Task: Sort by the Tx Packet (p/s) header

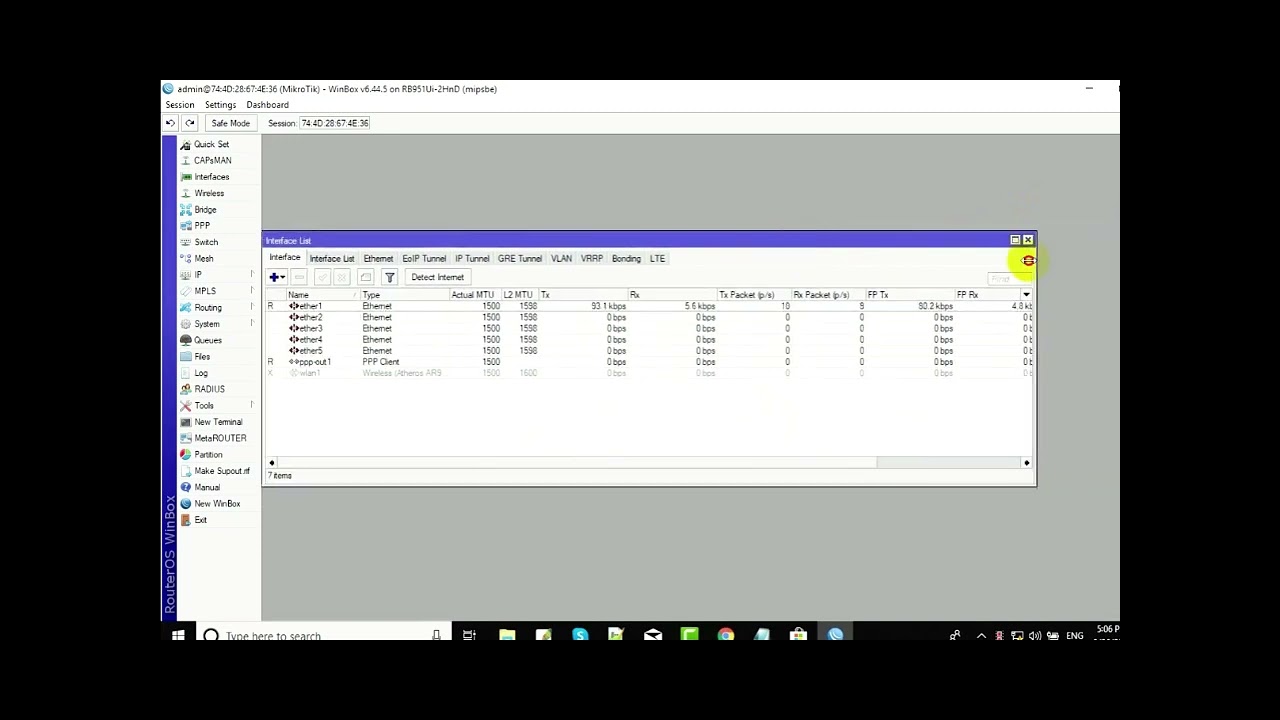Action: point(753,295)
